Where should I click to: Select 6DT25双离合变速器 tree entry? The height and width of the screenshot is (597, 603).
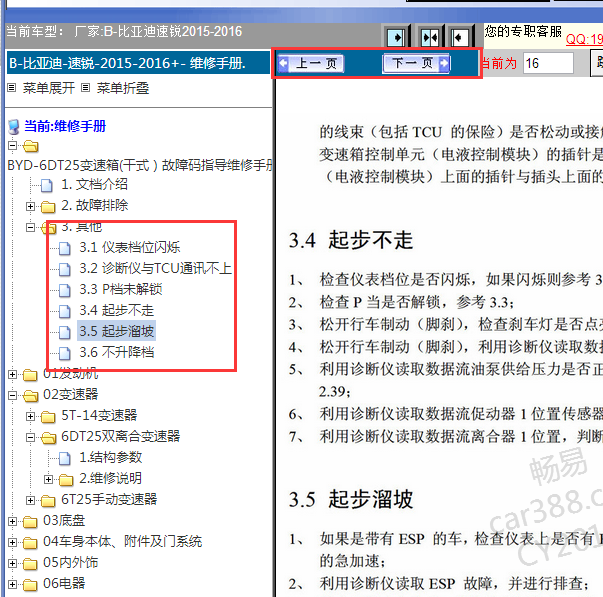[x=121, y=436]
